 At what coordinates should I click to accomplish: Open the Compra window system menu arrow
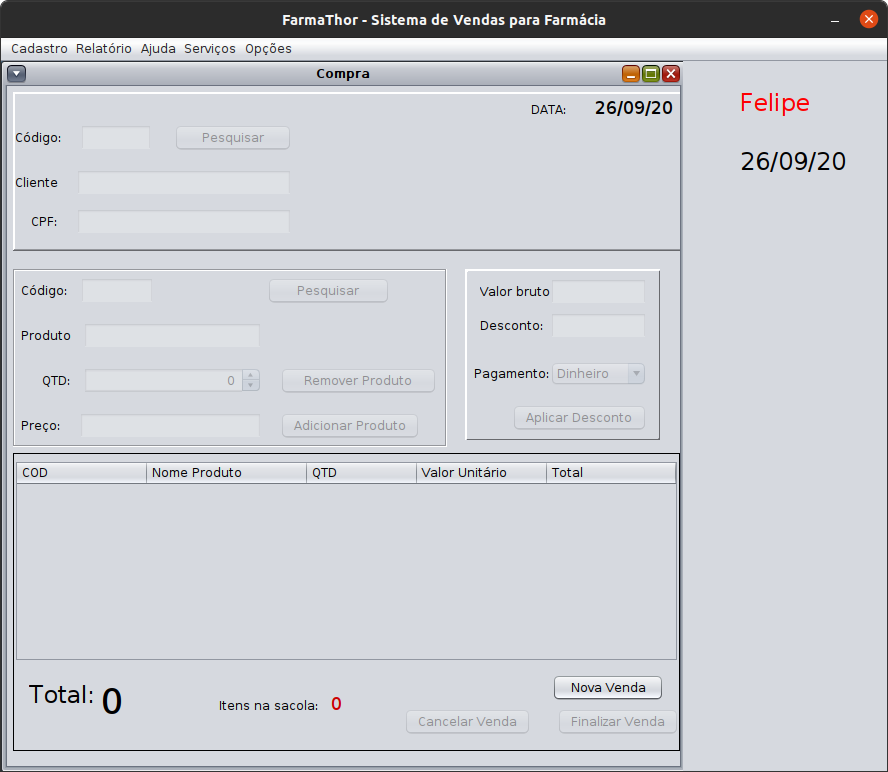(16, 74)
